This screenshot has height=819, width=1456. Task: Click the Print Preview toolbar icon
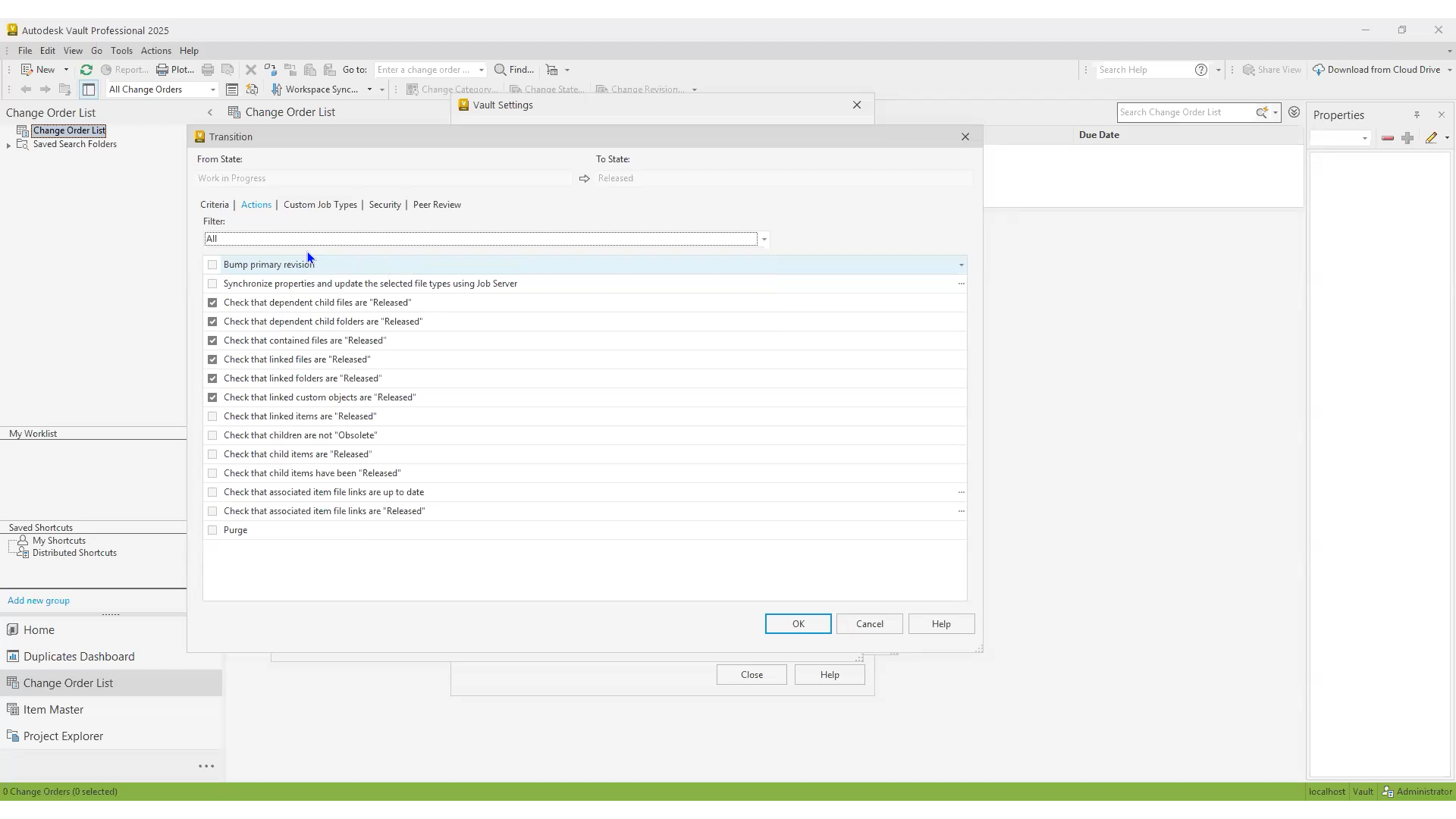227,70
